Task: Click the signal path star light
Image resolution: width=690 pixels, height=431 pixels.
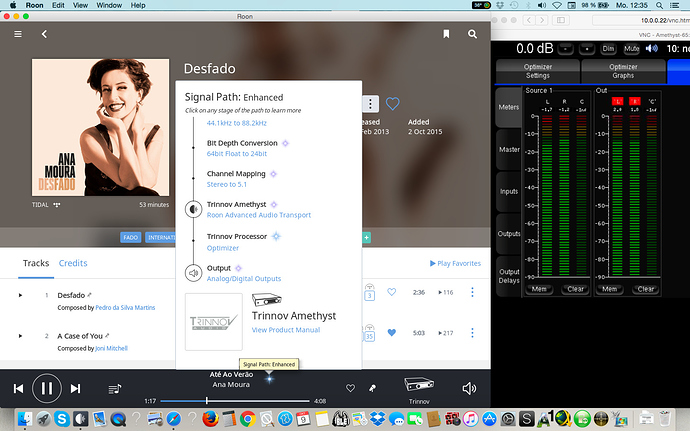Action: pos(269,379)
